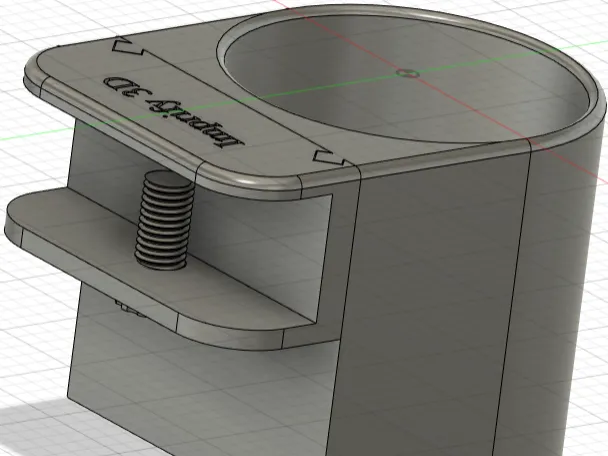Select the engraved text on the top plate
The height and width of the screenshot is (456, 608).
[173, 112]
